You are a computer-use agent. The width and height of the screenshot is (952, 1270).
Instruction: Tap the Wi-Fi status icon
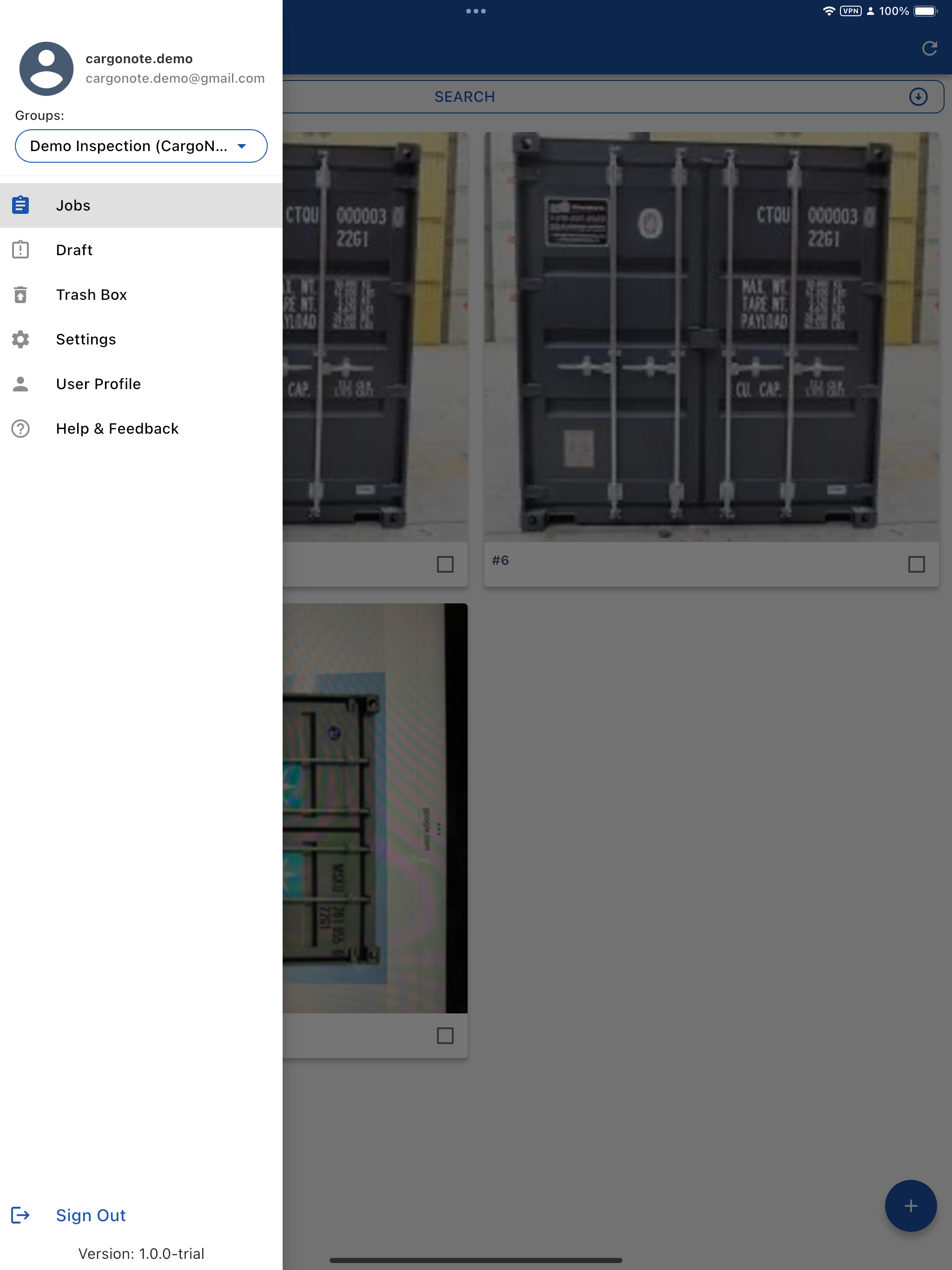point(828,11)
